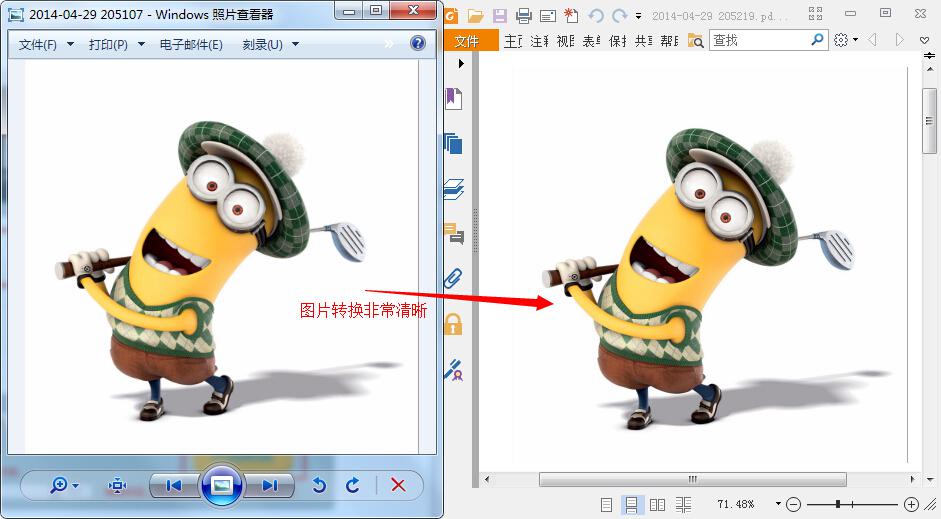Open the Attachments paperclip panel
941x519 pixels.
(453, 278)
